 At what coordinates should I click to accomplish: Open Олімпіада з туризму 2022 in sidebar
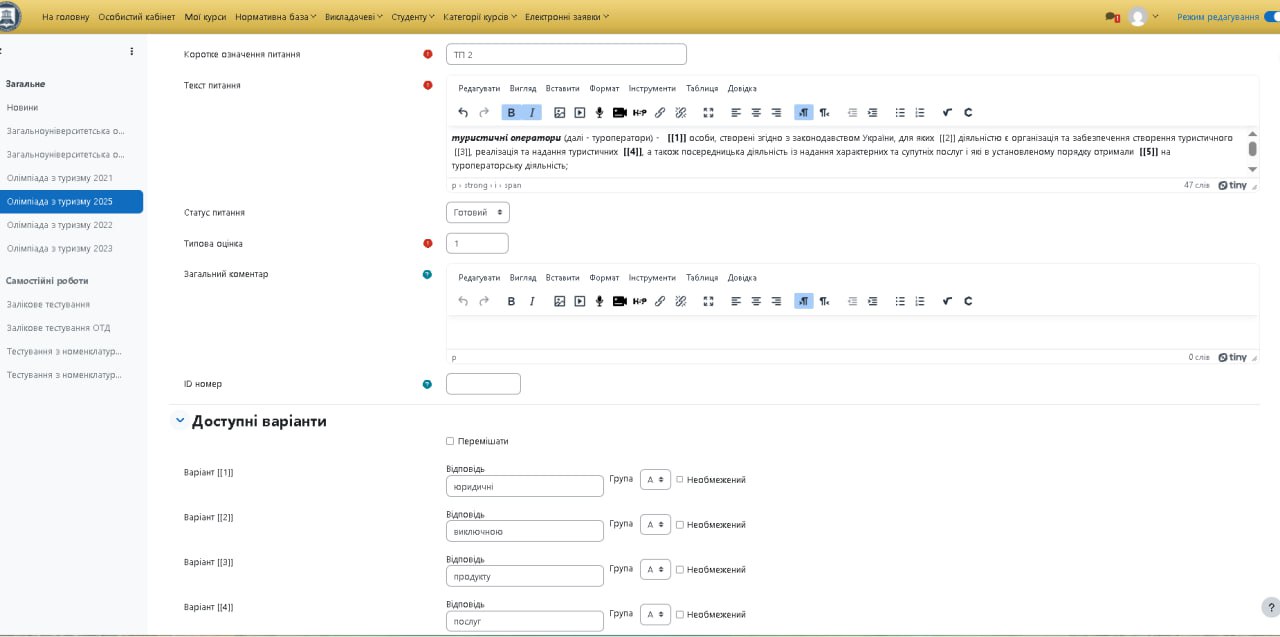pos(60,225)
